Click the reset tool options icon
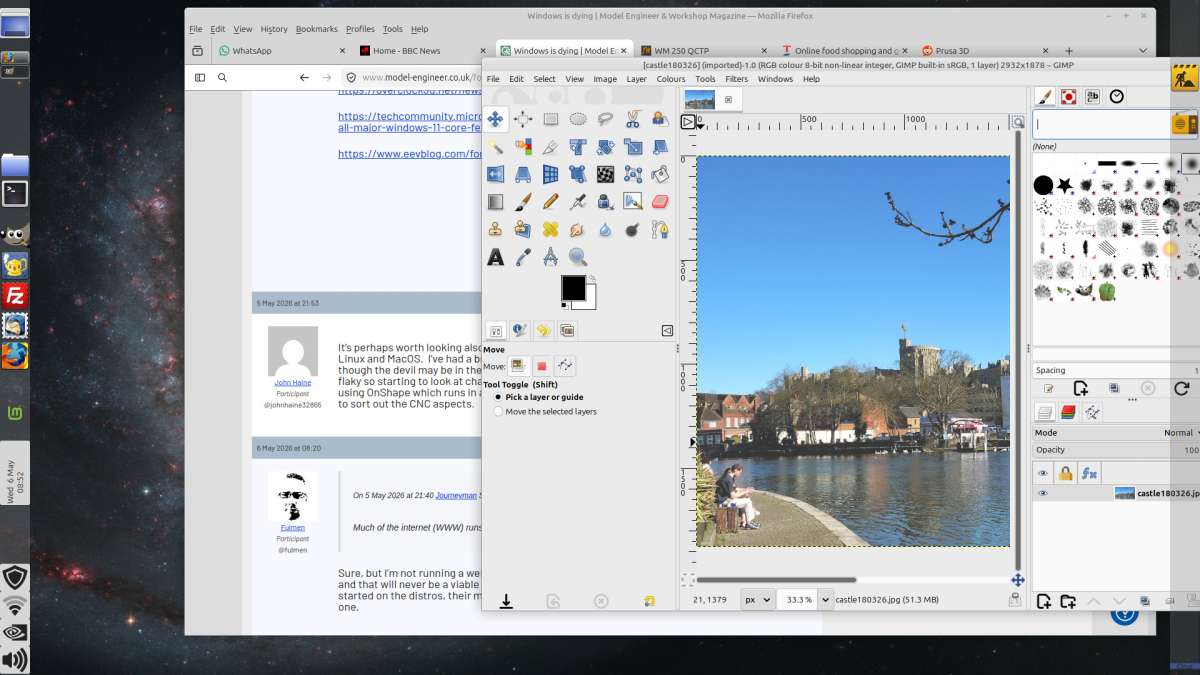Viewport: 1200px width, 675px height. (x=650, y=601)
